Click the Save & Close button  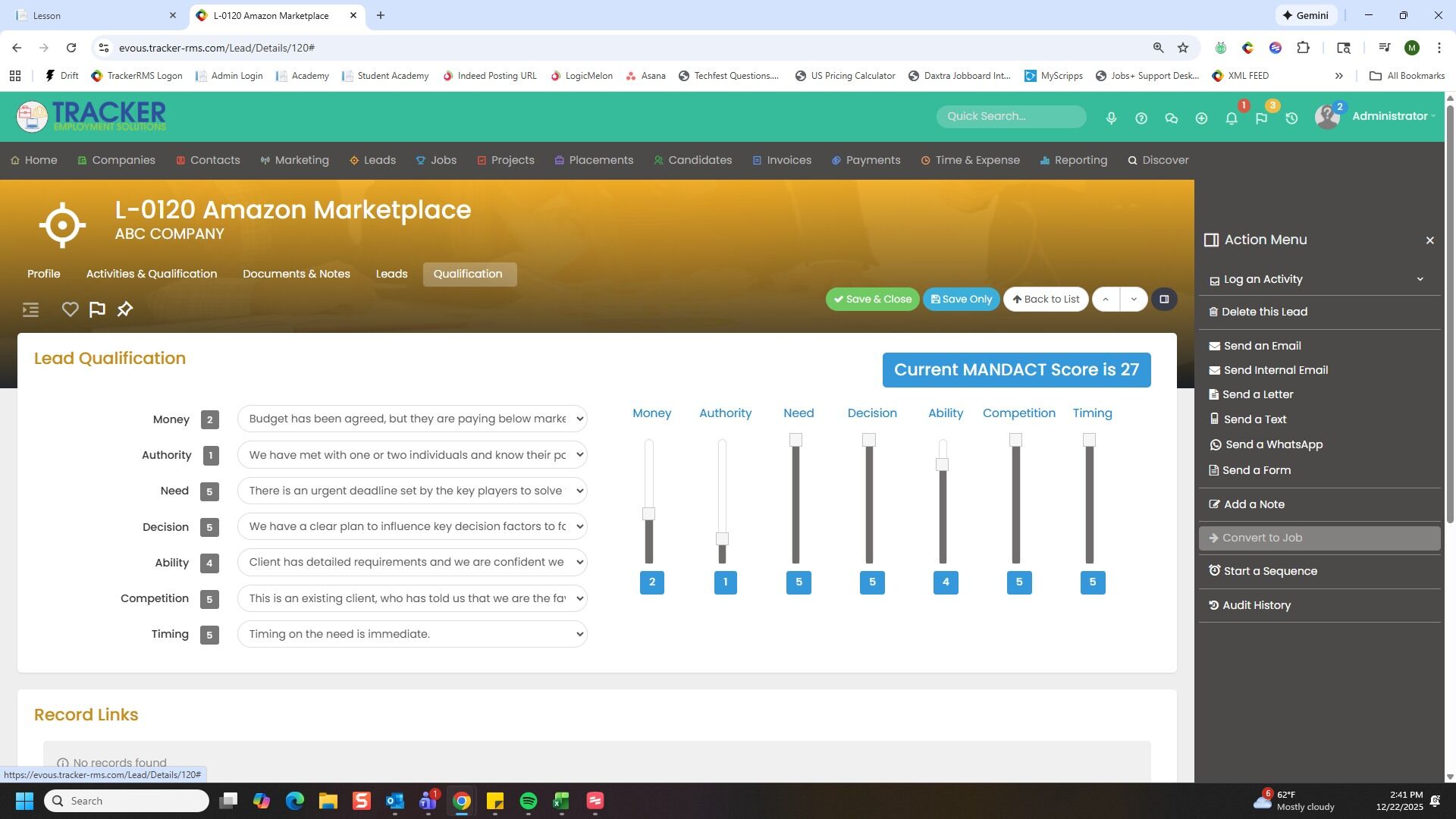pos(872,299)
